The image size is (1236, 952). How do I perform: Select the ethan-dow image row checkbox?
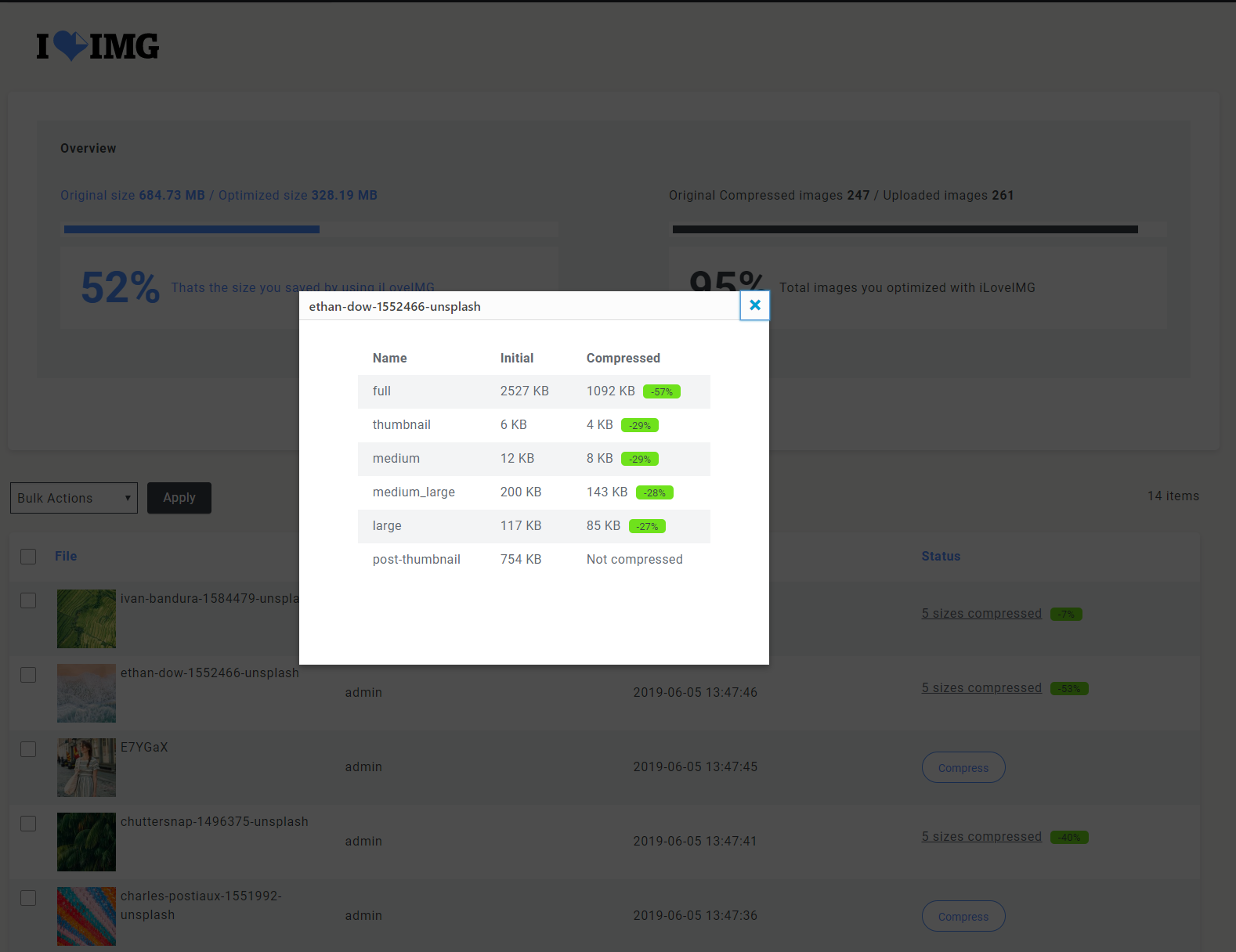28,675
